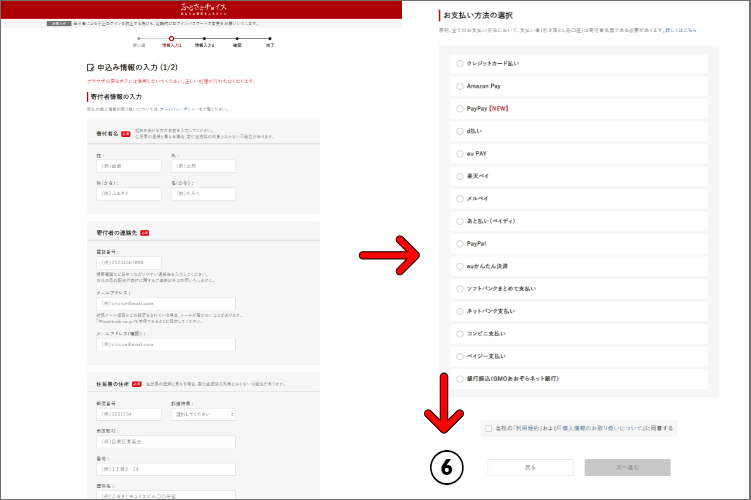Choose PayPal payment option
The width and height of the screenshot is (751, 500).
coord(460,243)
